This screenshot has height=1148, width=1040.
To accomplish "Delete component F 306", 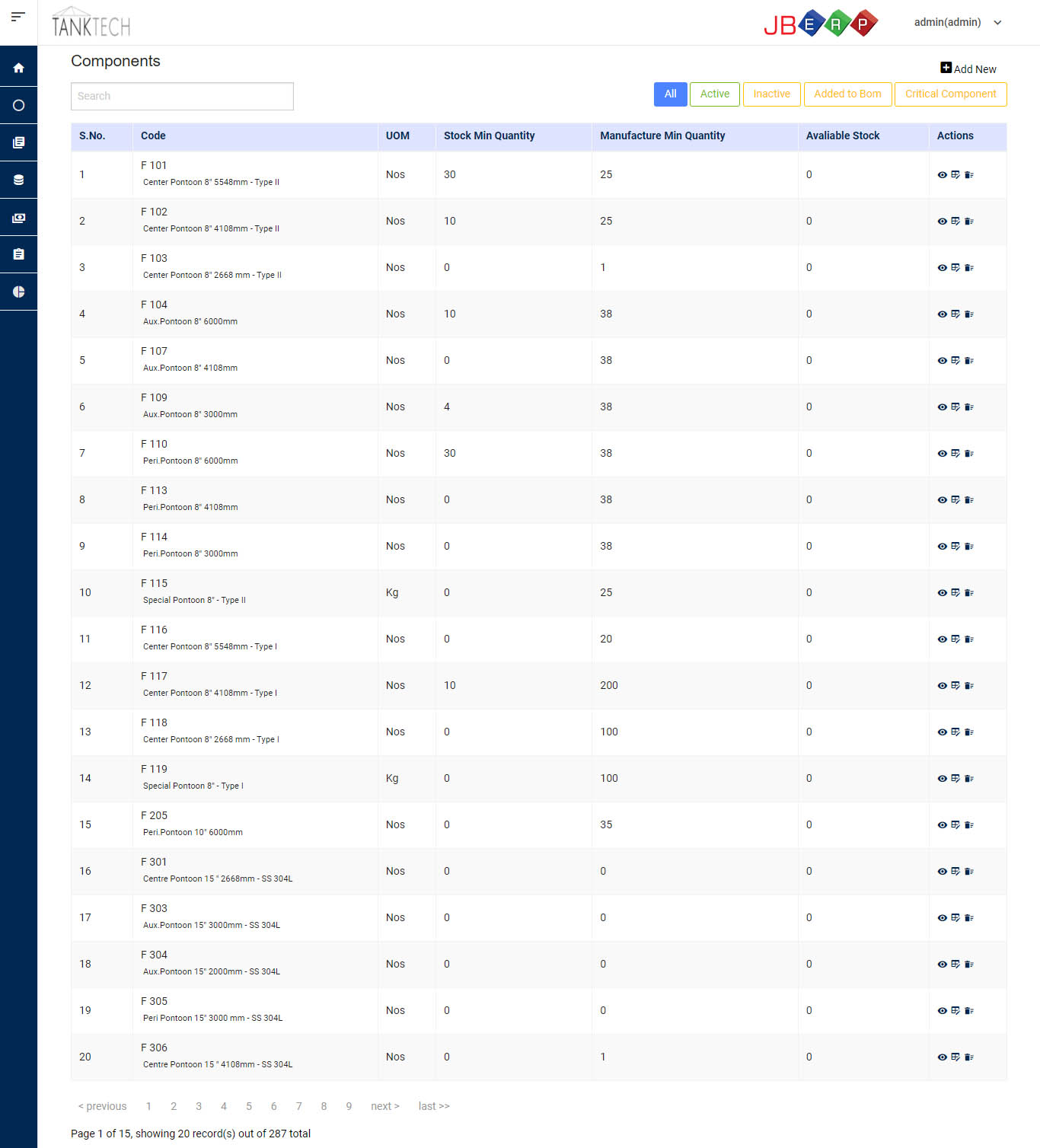I will (969, 1057).
